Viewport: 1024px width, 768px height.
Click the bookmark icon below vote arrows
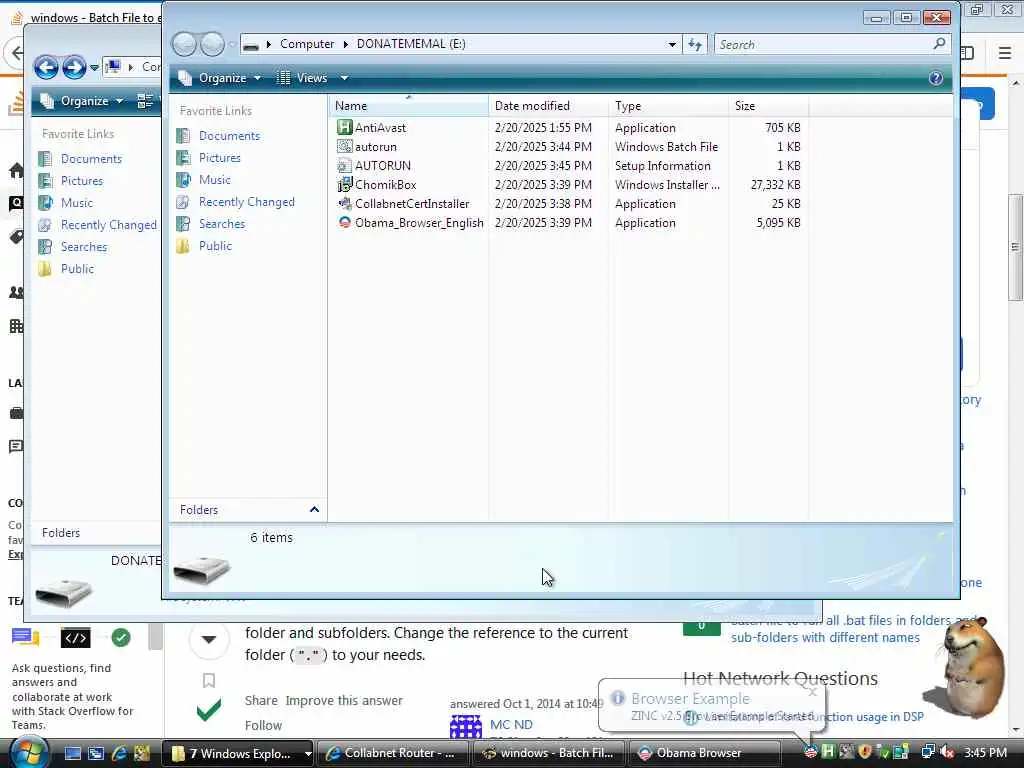pyautogui.click(x=209, y=680)
